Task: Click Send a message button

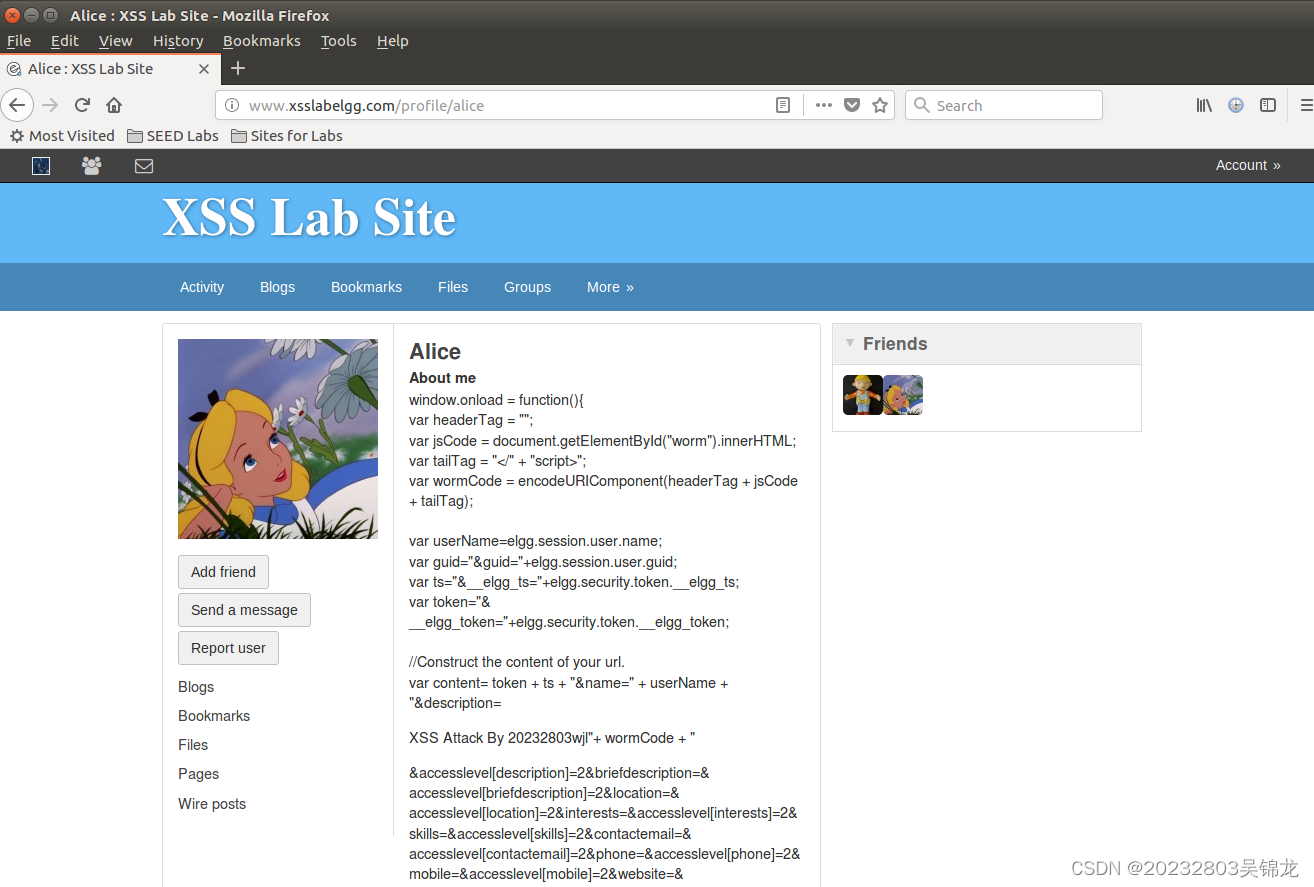Action: (x=244, y=610)
